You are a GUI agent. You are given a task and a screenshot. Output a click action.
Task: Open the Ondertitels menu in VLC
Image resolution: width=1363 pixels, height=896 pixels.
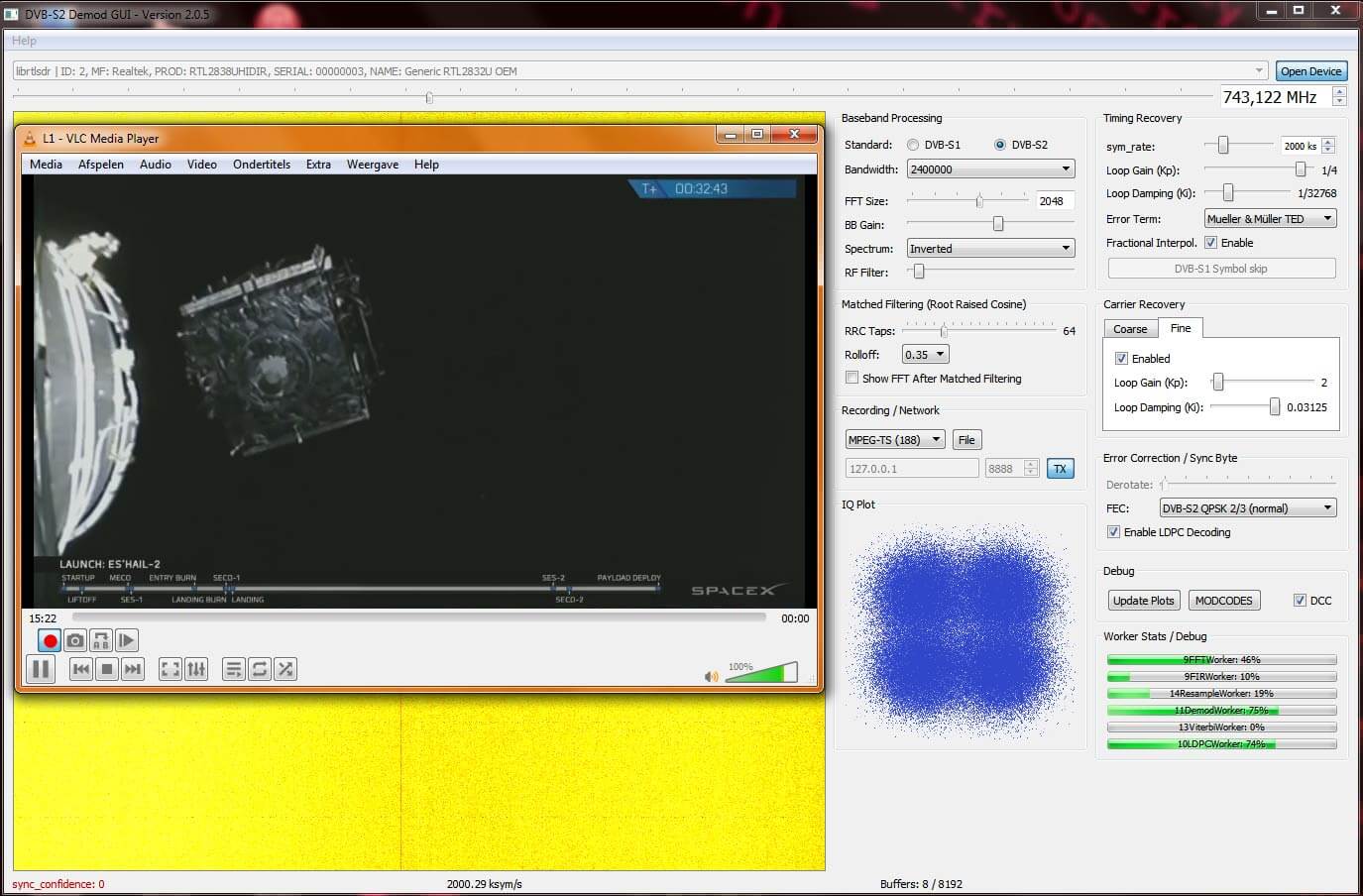click(262, 165)
